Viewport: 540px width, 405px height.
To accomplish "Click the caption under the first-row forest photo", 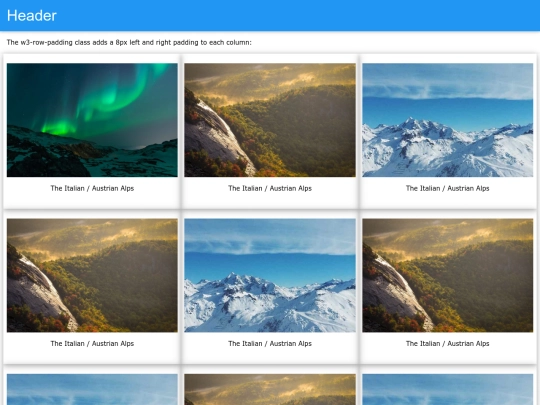I will [270, 188].
